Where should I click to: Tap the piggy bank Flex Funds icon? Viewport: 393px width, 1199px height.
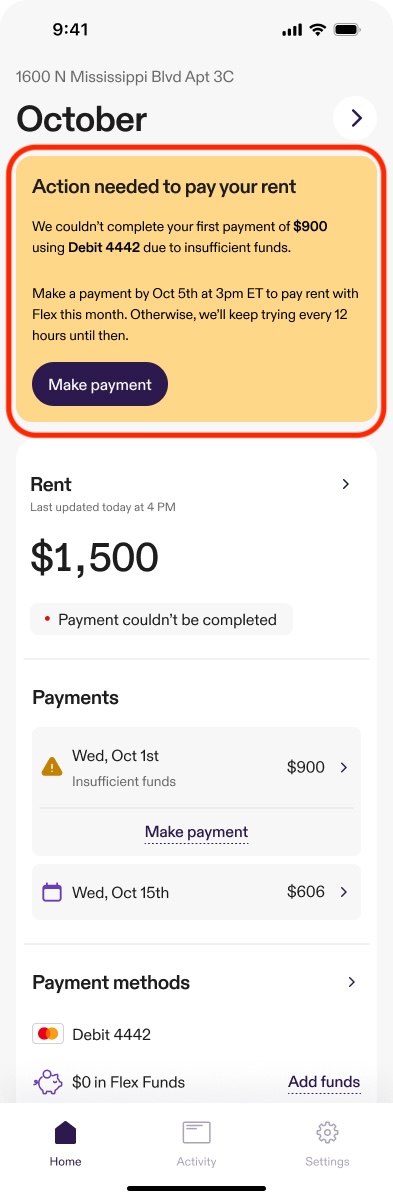(x=47, y=1082)
